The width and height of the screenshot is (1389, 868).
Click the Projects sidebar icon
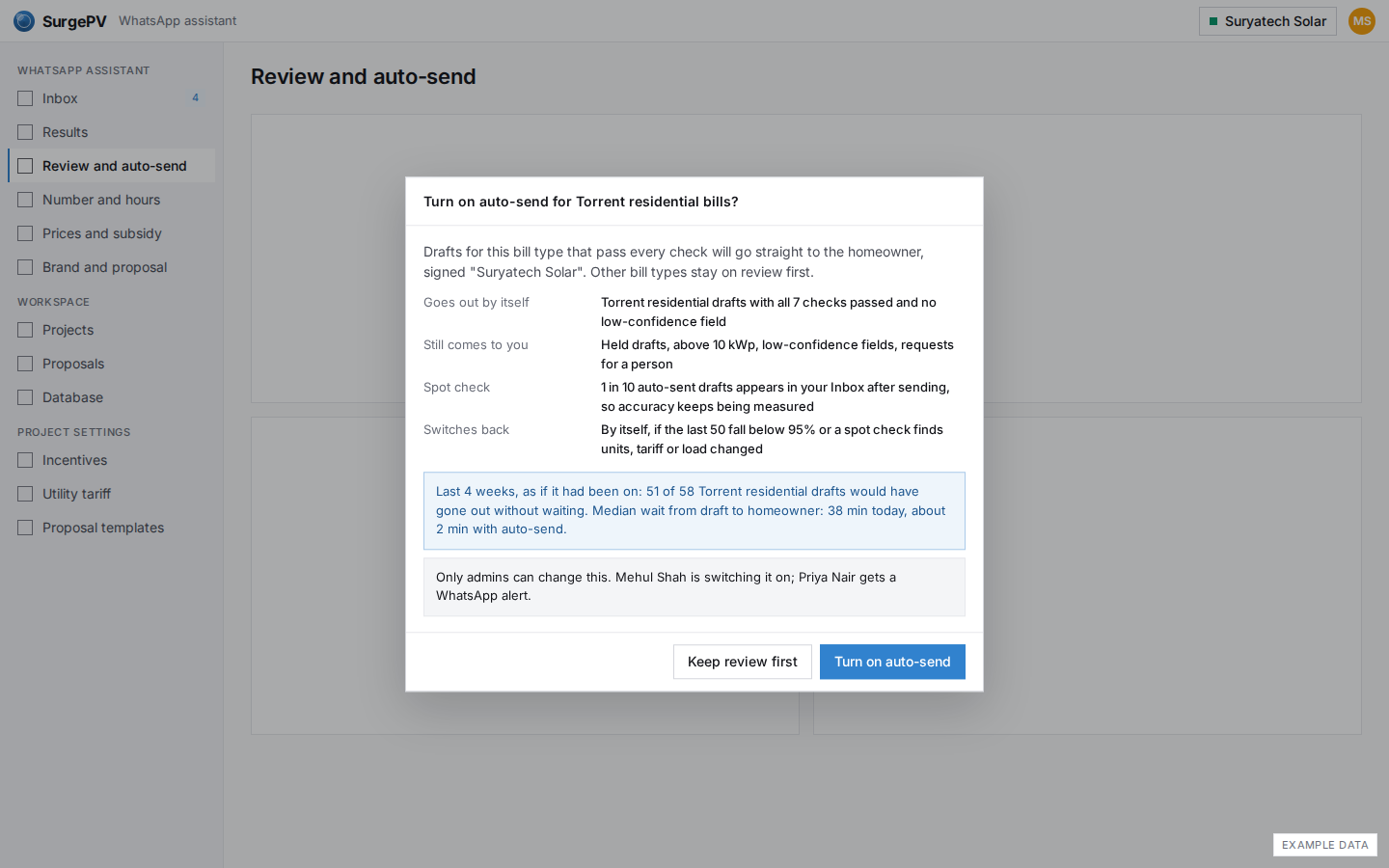[25, 330]
